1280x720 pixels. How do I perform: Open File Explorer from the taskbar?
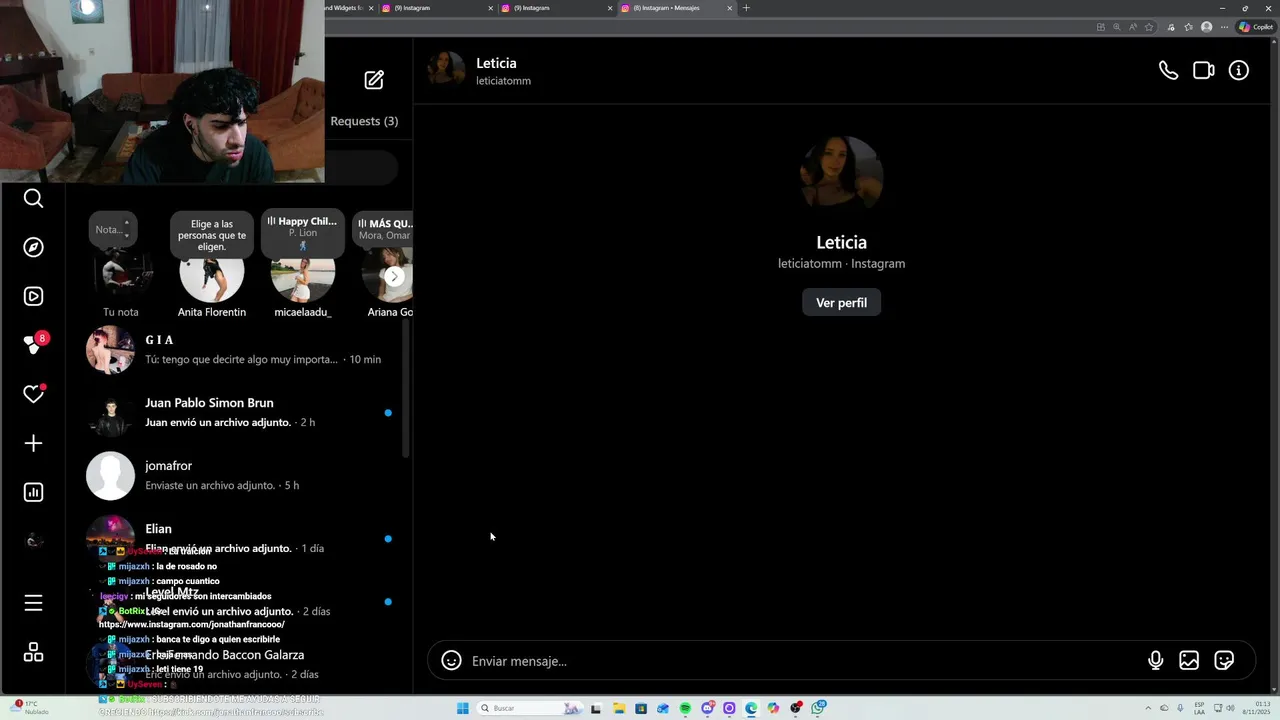click(x=619, y=708)
